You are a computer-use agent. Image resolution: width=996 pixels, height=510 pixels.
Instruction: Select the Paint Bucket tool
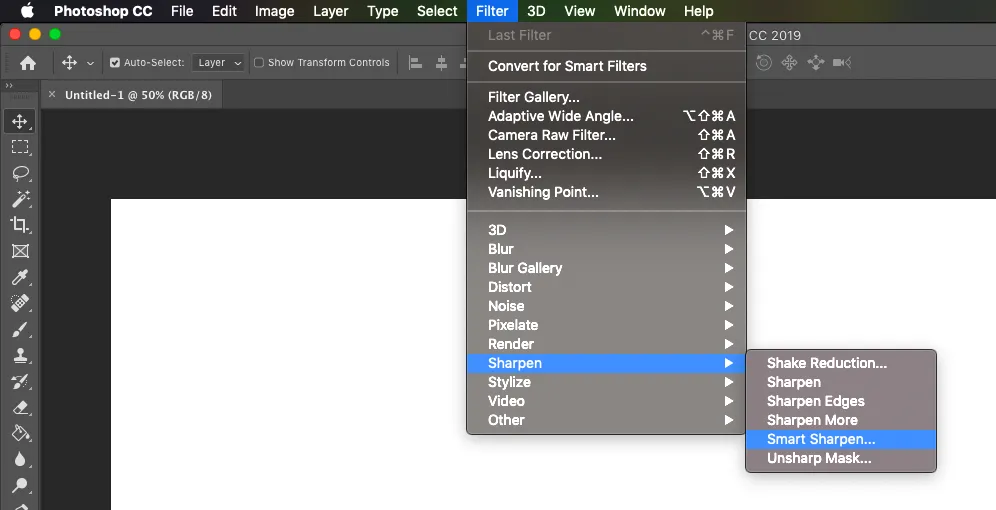20,433
